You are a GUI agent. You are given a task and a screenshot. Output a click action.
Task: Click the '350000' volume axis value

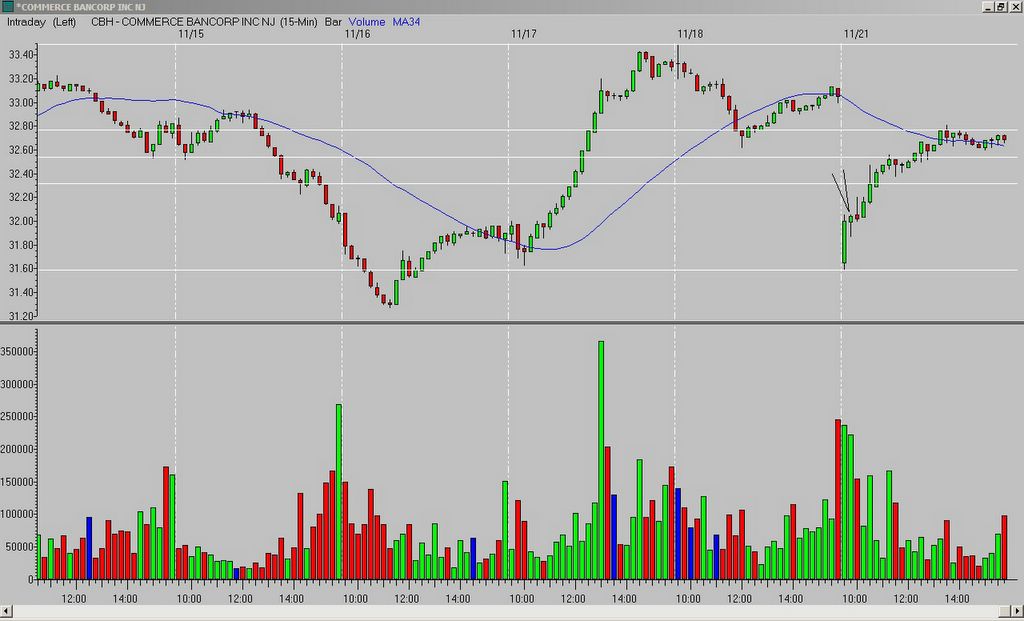18,351
